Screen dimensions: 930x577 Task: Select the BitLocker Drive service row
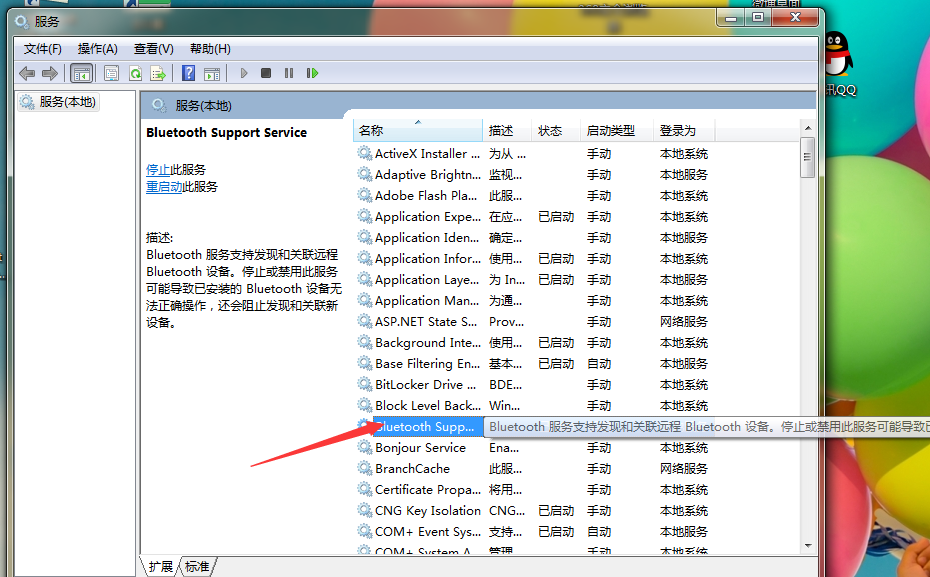534,385
